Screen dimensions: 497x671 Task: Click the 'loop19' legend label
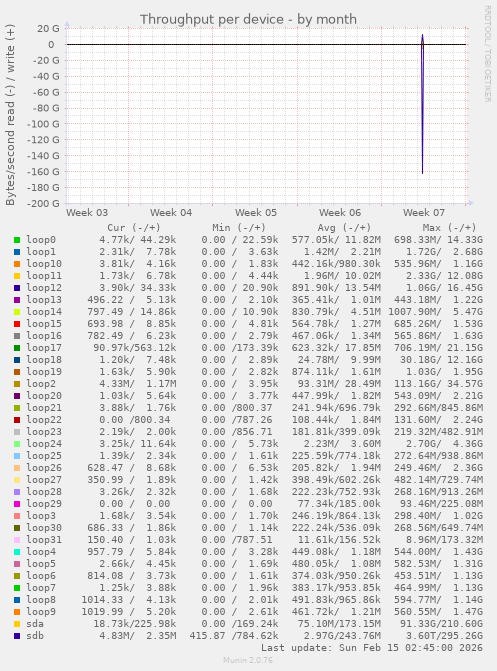coord(44,371)
